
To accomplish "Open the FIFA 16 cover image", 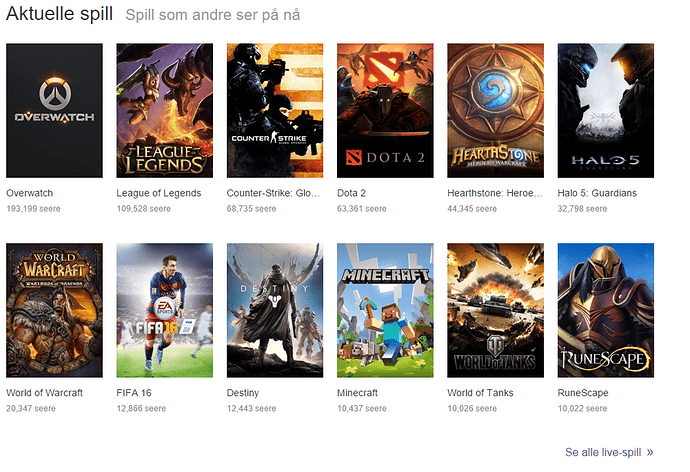I will [x=165, y=310].
